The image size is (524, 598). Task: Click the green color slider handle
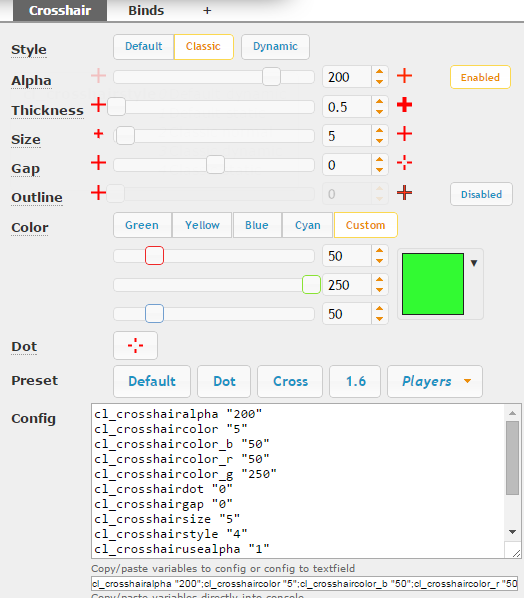click(x=311, y=285)
